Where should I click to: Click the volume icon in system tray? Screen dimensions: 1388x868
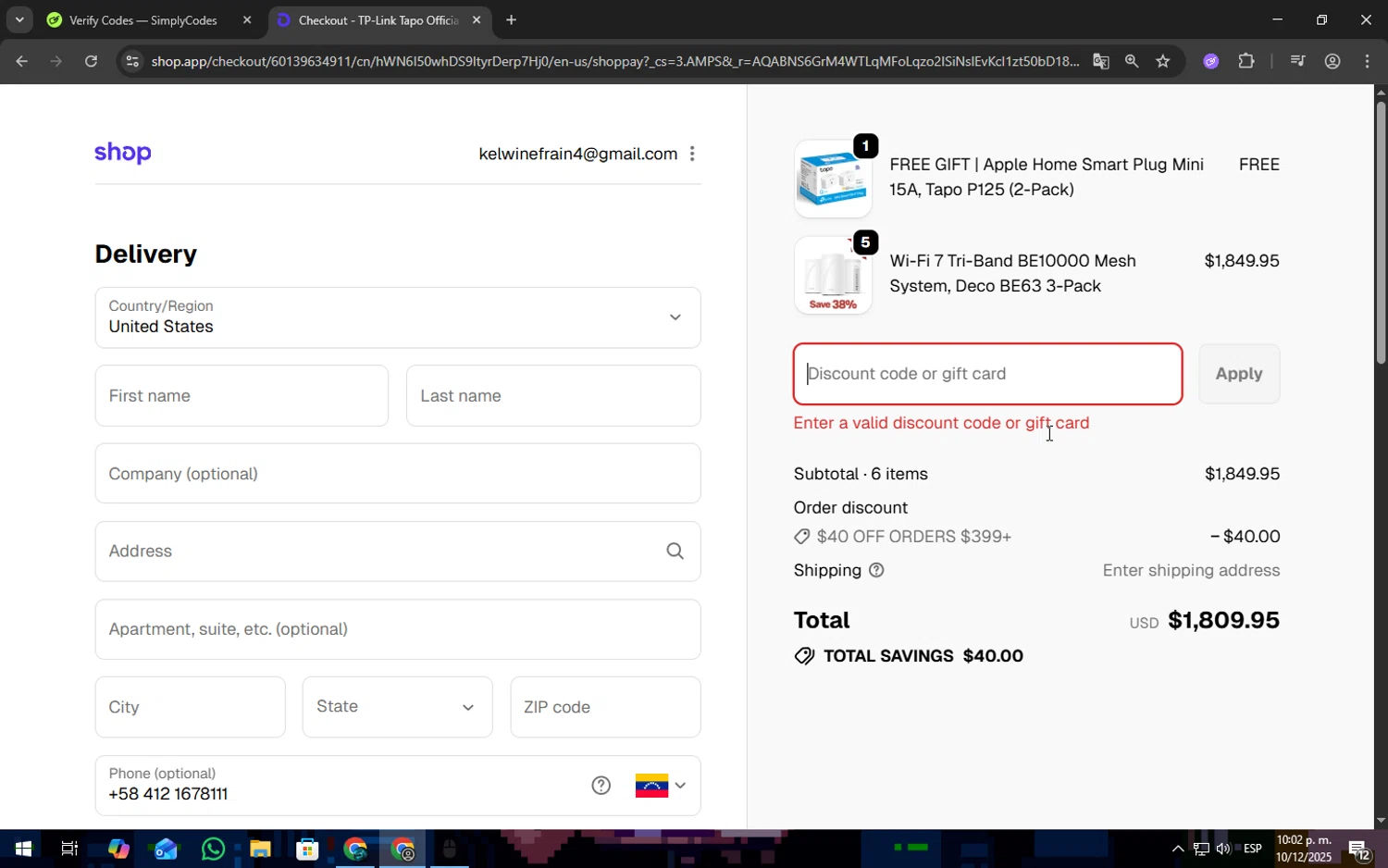point(1223,849)
